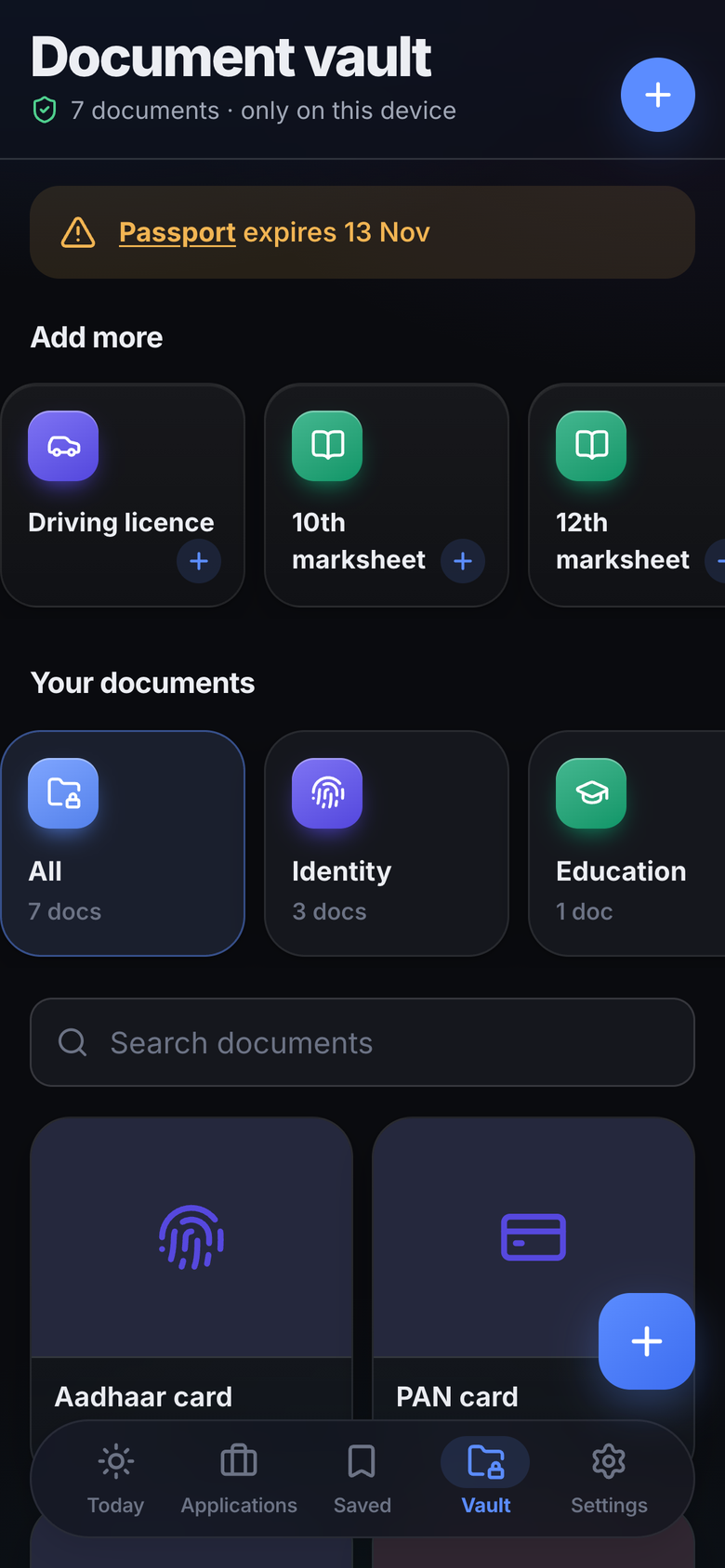Add 10th marksheet using its plus button
Screen dimensions: 725x1568
point(463,561)
